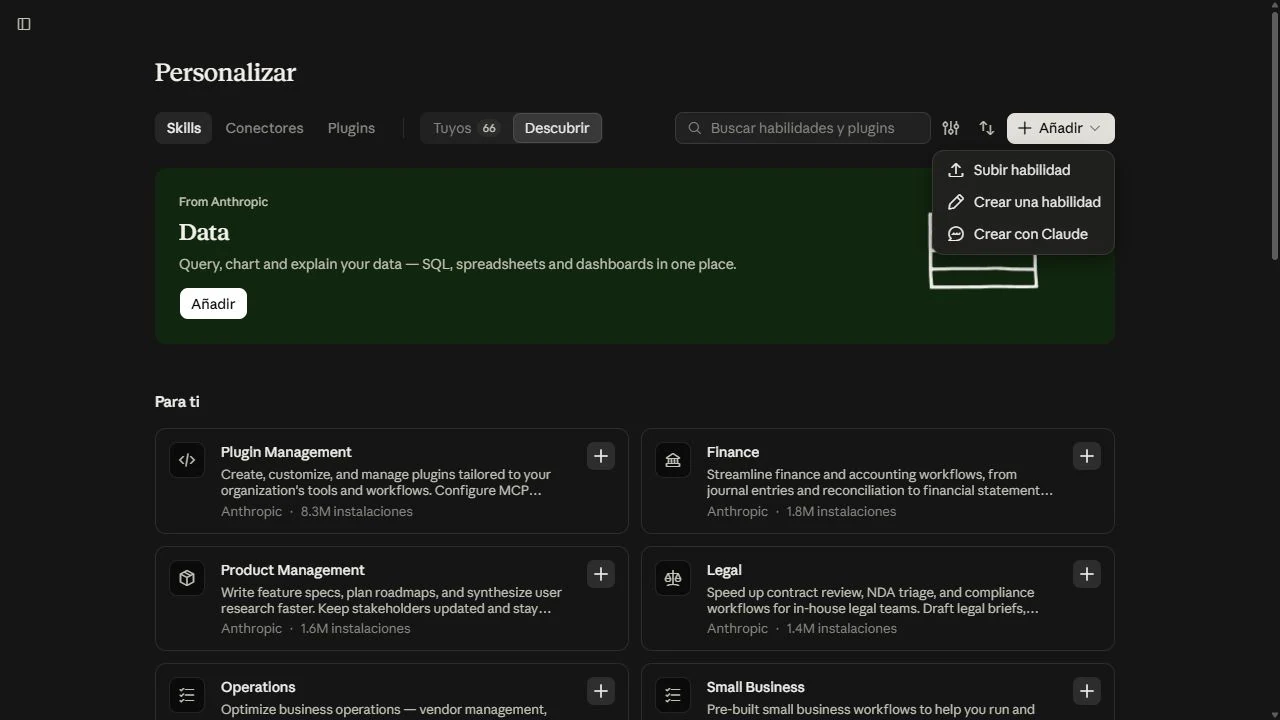Open the Skills tab

coord(183,128)
